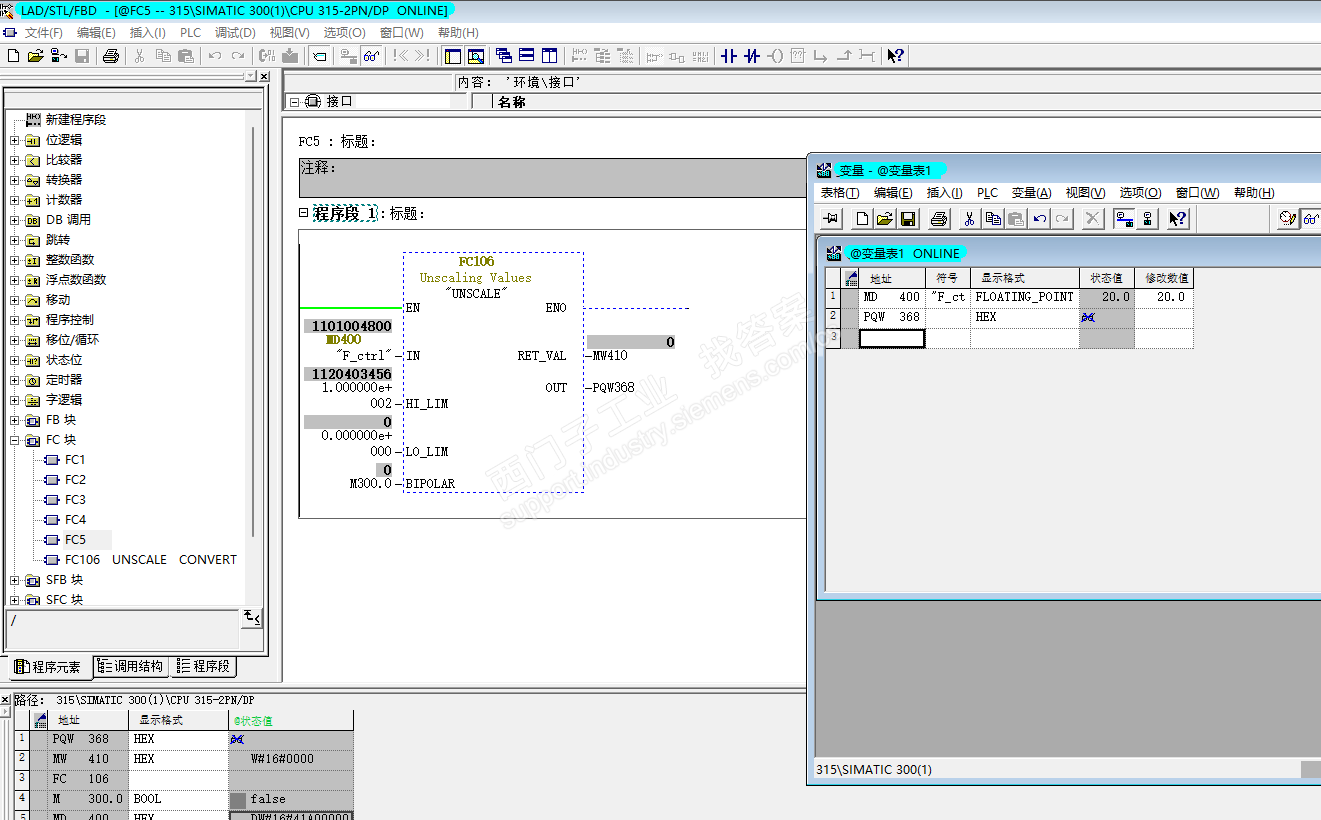The width and height of the screenshot is (1321, 820).
Task: Open the 调试(D) menu
Action: 234,33
